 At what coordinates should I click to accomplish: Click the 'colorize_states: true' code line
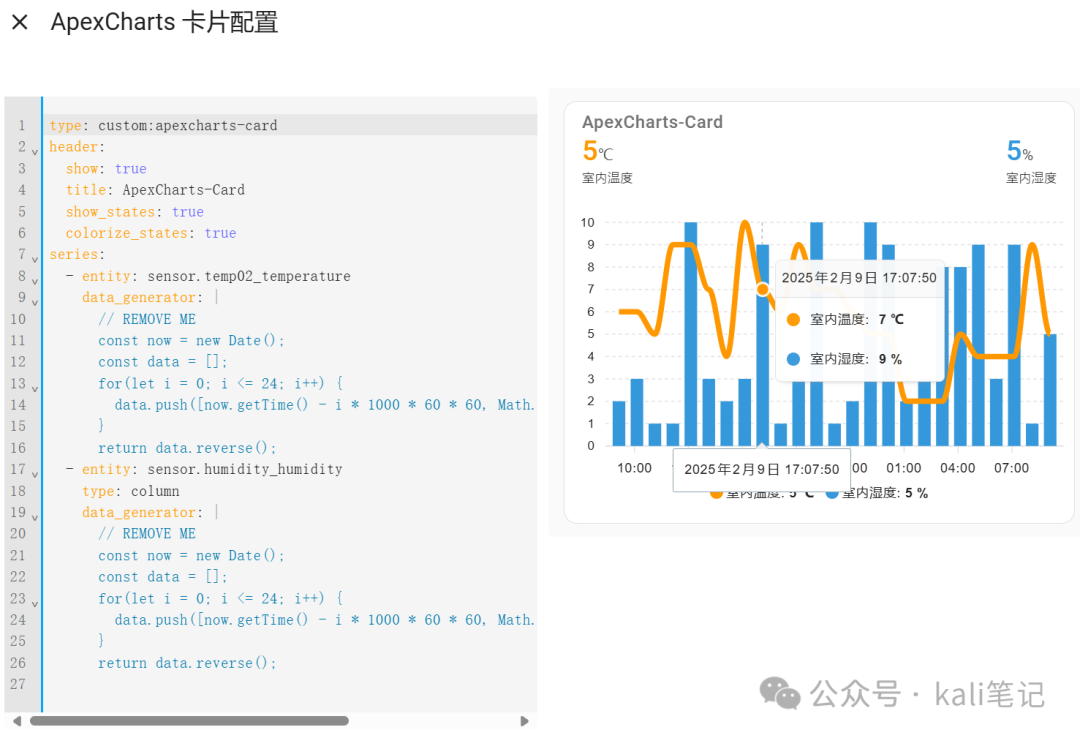[x=151, y=233]
